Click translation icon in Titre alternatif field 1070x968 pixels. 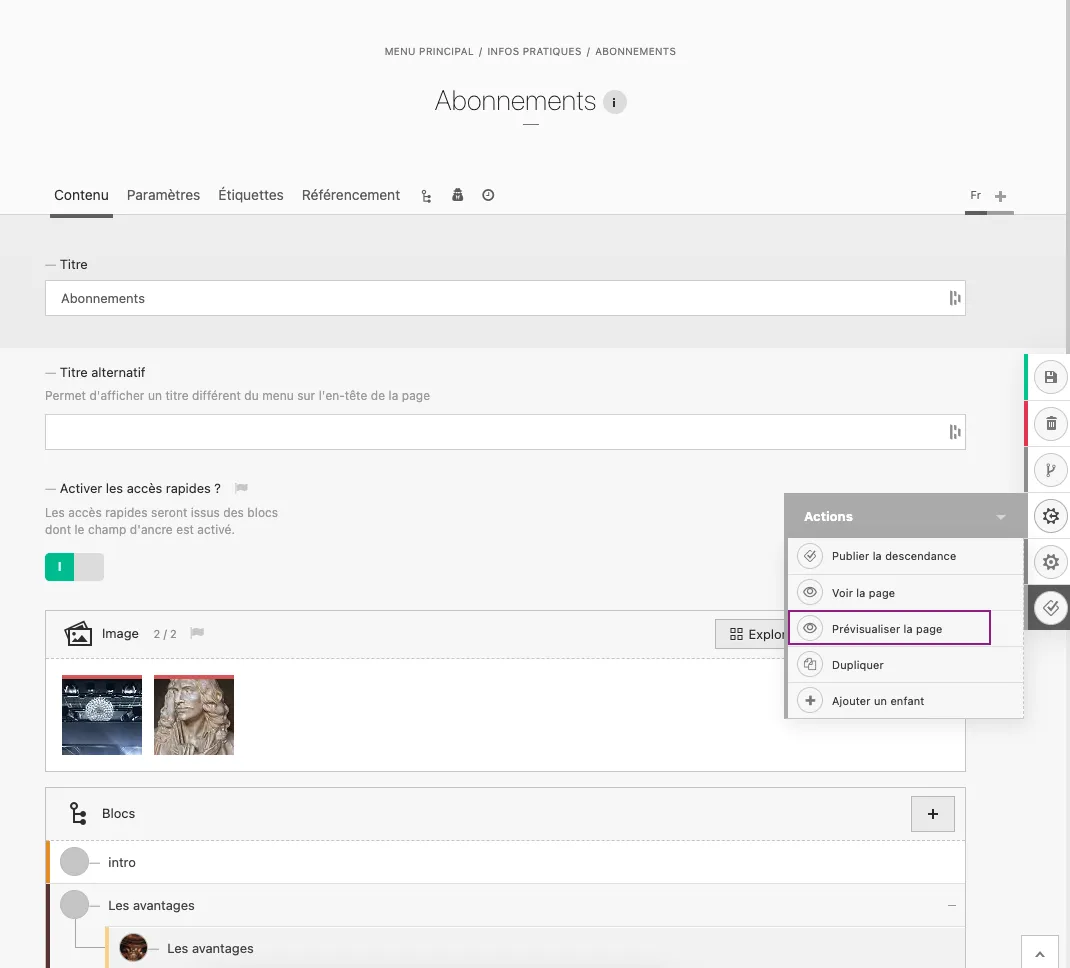click(954, 432)
